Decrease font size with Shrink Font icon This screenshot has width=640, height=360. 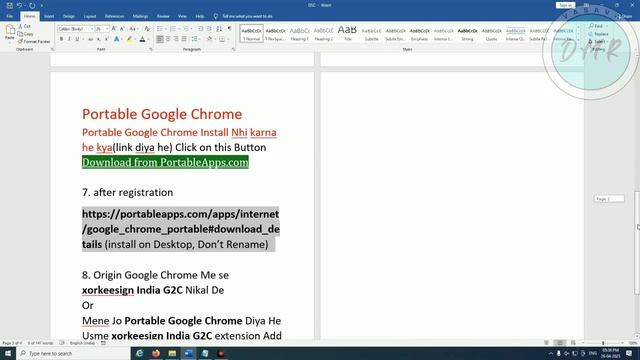pos(122,29)
